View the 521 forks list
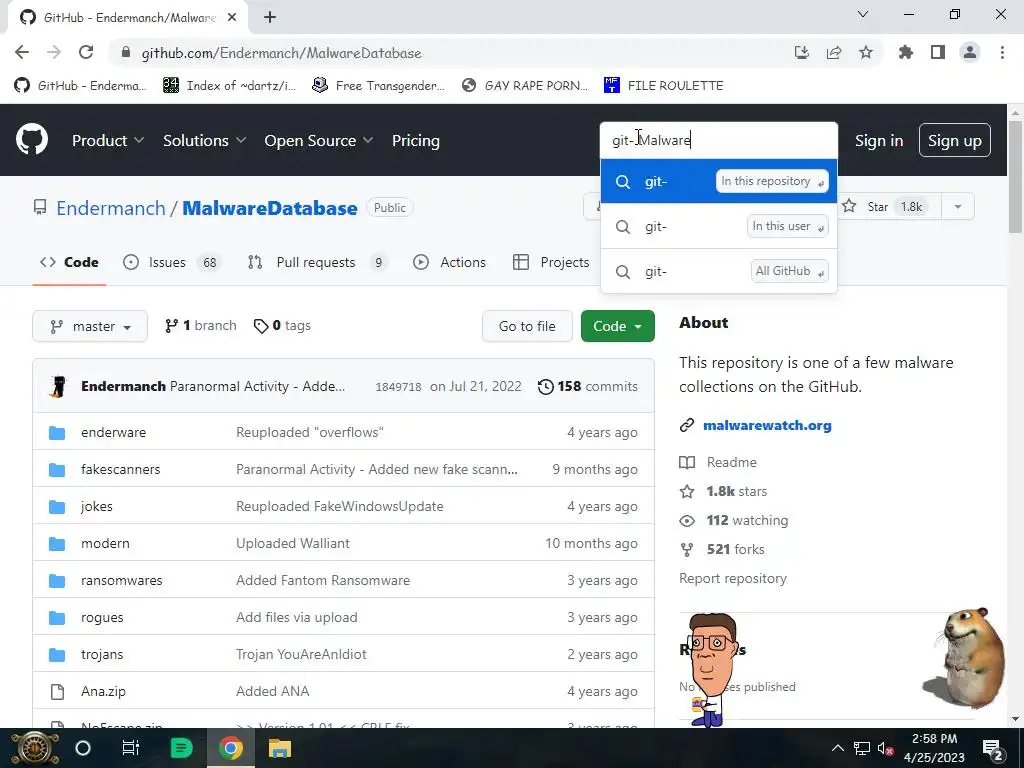Screen dimensions: 1024x768 722,549
